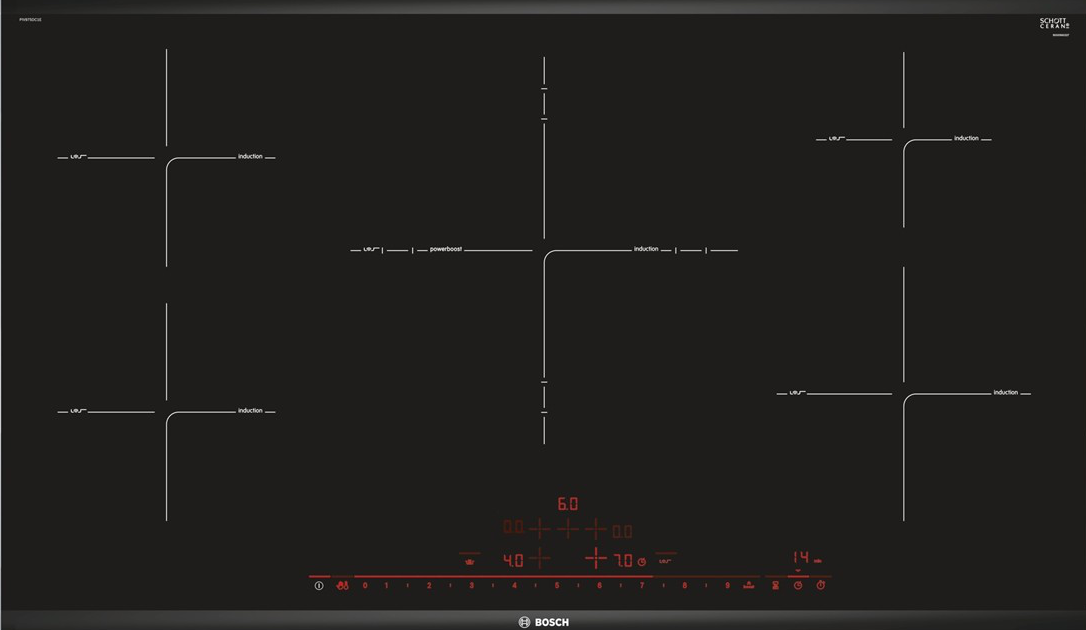This screenshot has height=630, width=1086.
Task: Select the center cross marker below 6.0
Action: point(568,529)
